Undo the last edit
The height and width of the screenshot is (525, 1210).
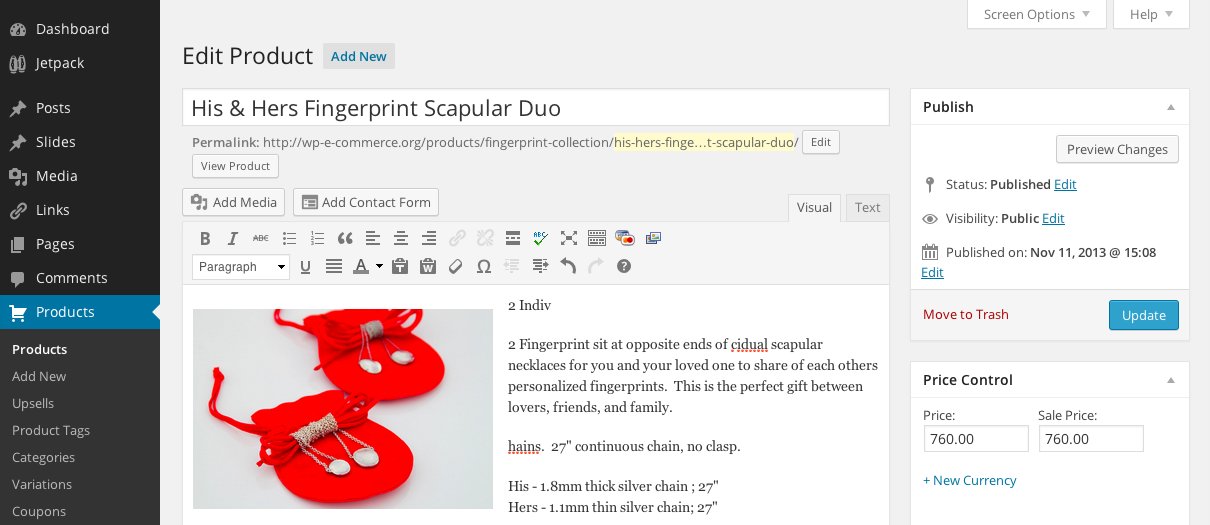tap(568, 266)
